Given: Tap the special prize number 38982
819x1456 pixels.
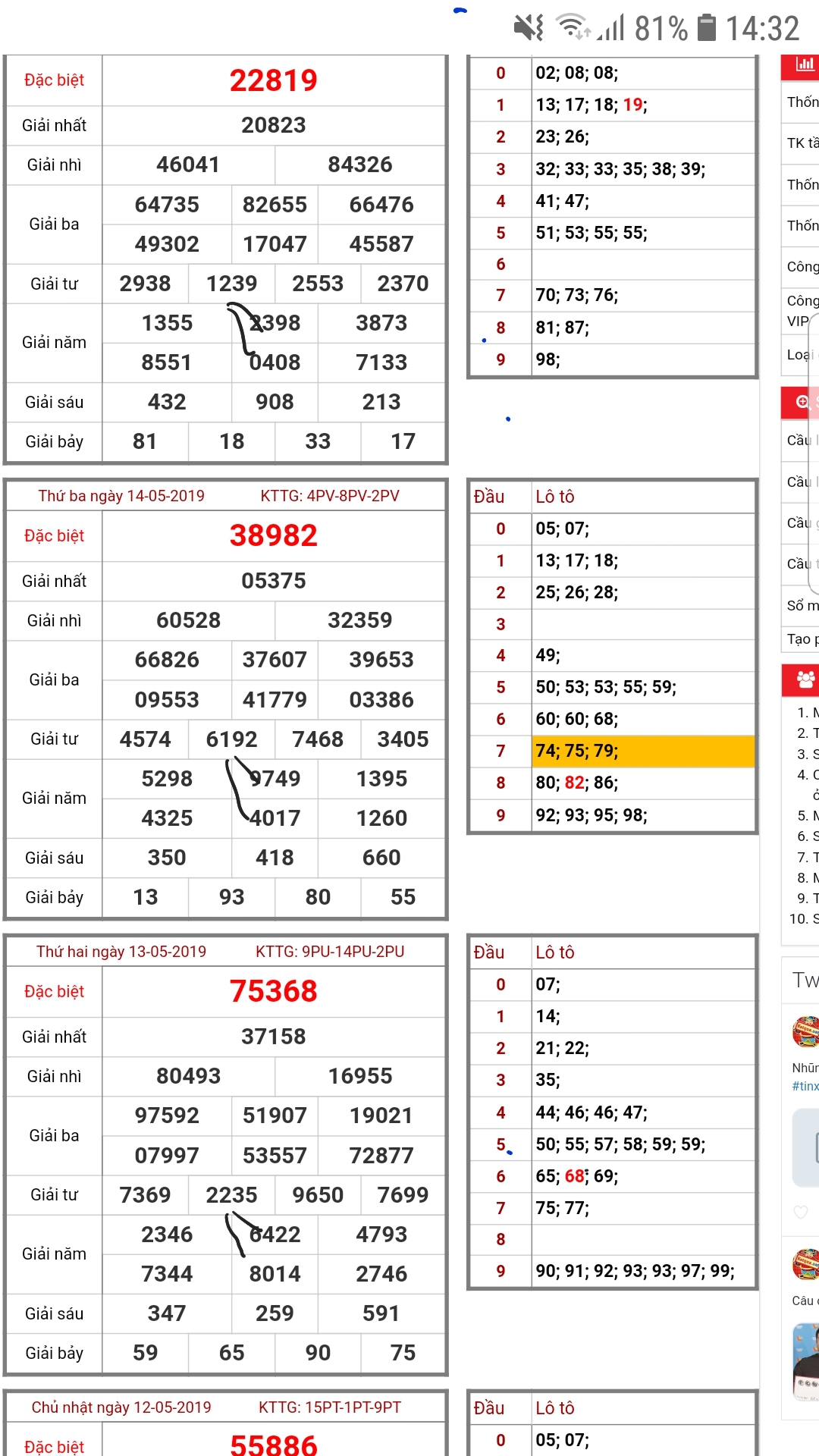Looking at the screenshot, I should [274, 535].
